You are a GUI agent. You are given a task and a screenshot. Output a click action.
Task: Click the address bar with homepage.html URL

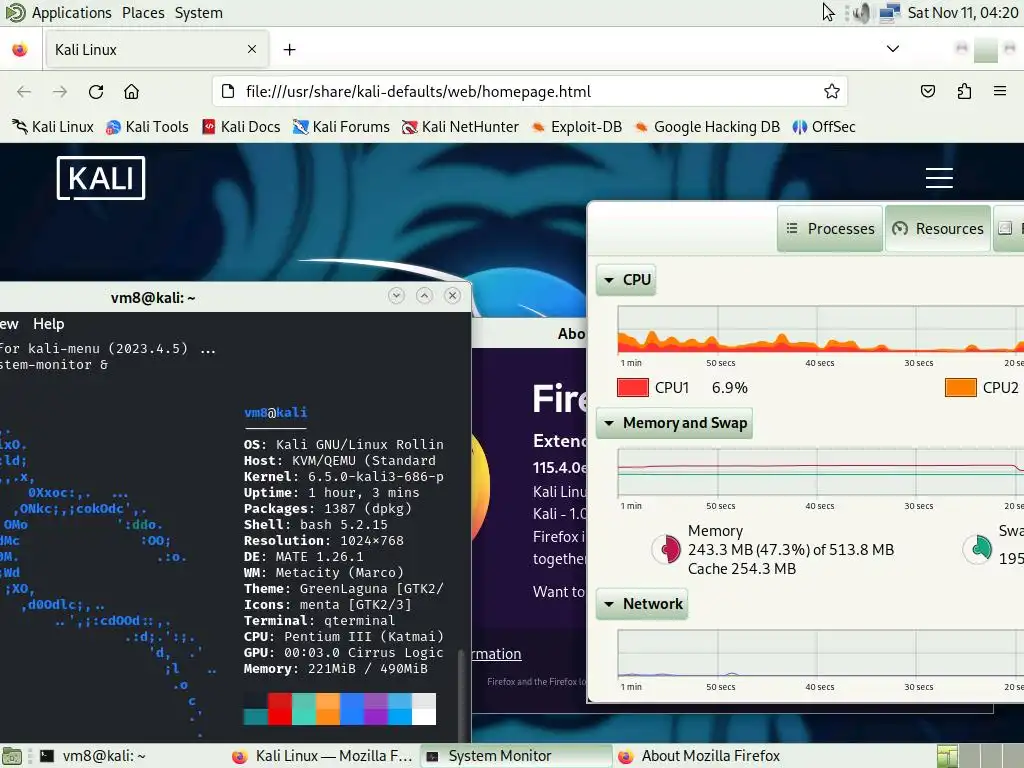pyautogui.click(x=530, y=91)
